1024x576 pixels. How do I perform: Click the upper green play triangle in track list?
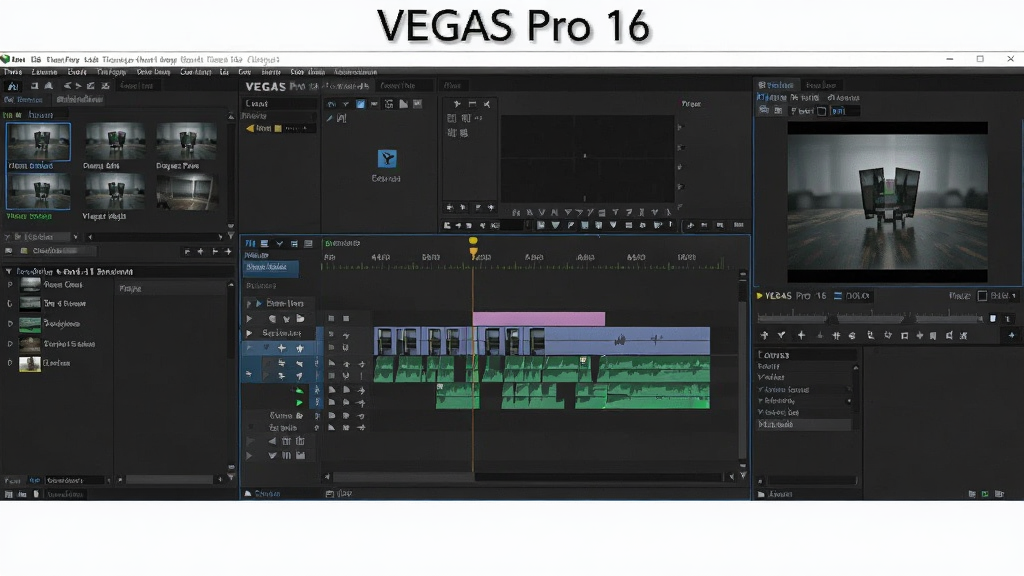point(299,391)
